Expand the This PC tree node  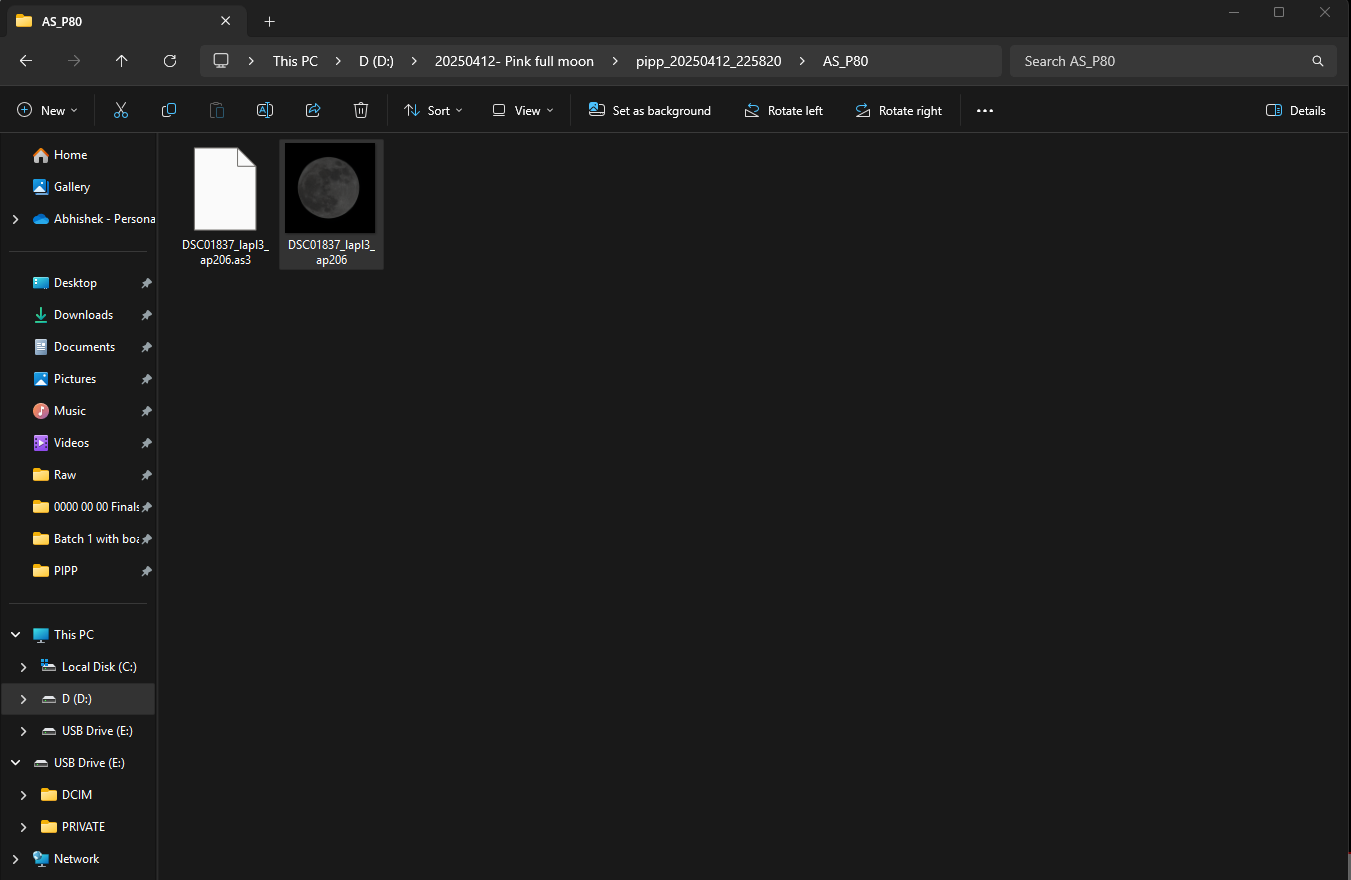(x=14, y=634)
